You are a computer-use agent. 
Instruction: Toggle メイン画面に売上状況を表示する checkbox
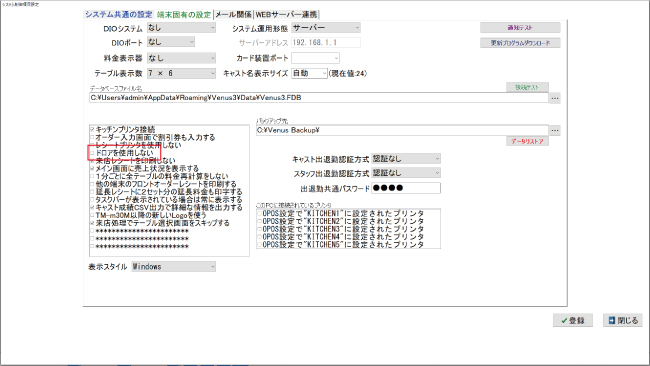pos(92,169)
